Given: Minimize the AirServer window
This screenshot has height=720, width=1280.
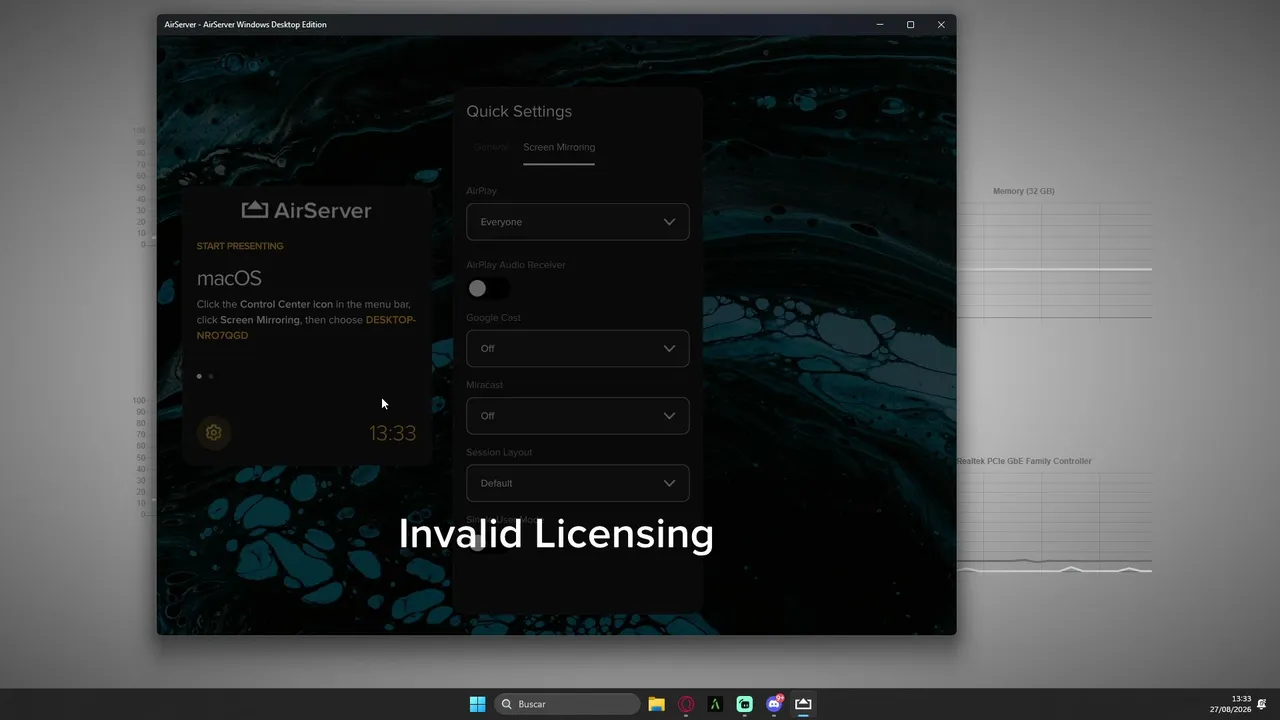Looking at the screenshot, I should pyautogui.click(x=880, y=24).
